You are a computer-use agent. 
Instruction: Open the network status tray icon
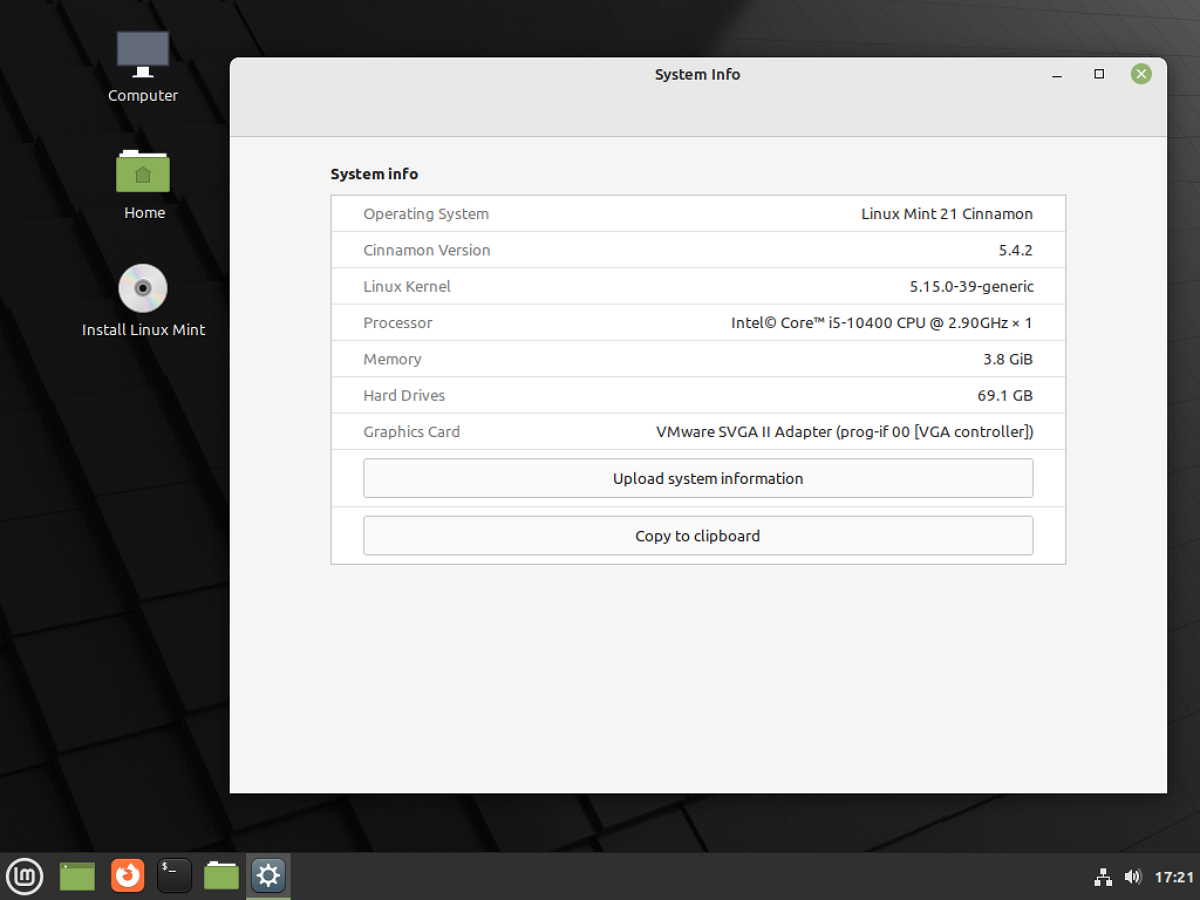click(1103, 877)
